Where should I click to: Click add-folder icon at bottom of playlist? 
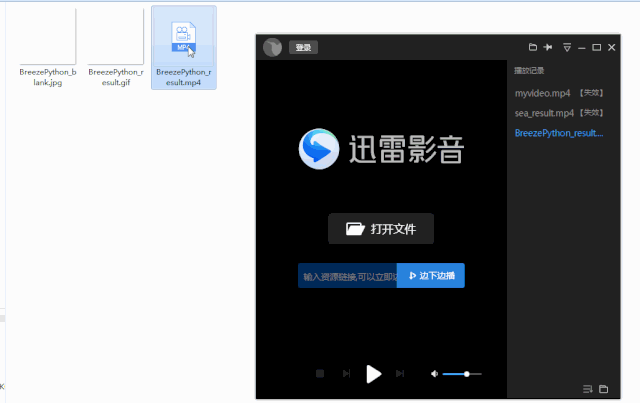coord(603,389)
